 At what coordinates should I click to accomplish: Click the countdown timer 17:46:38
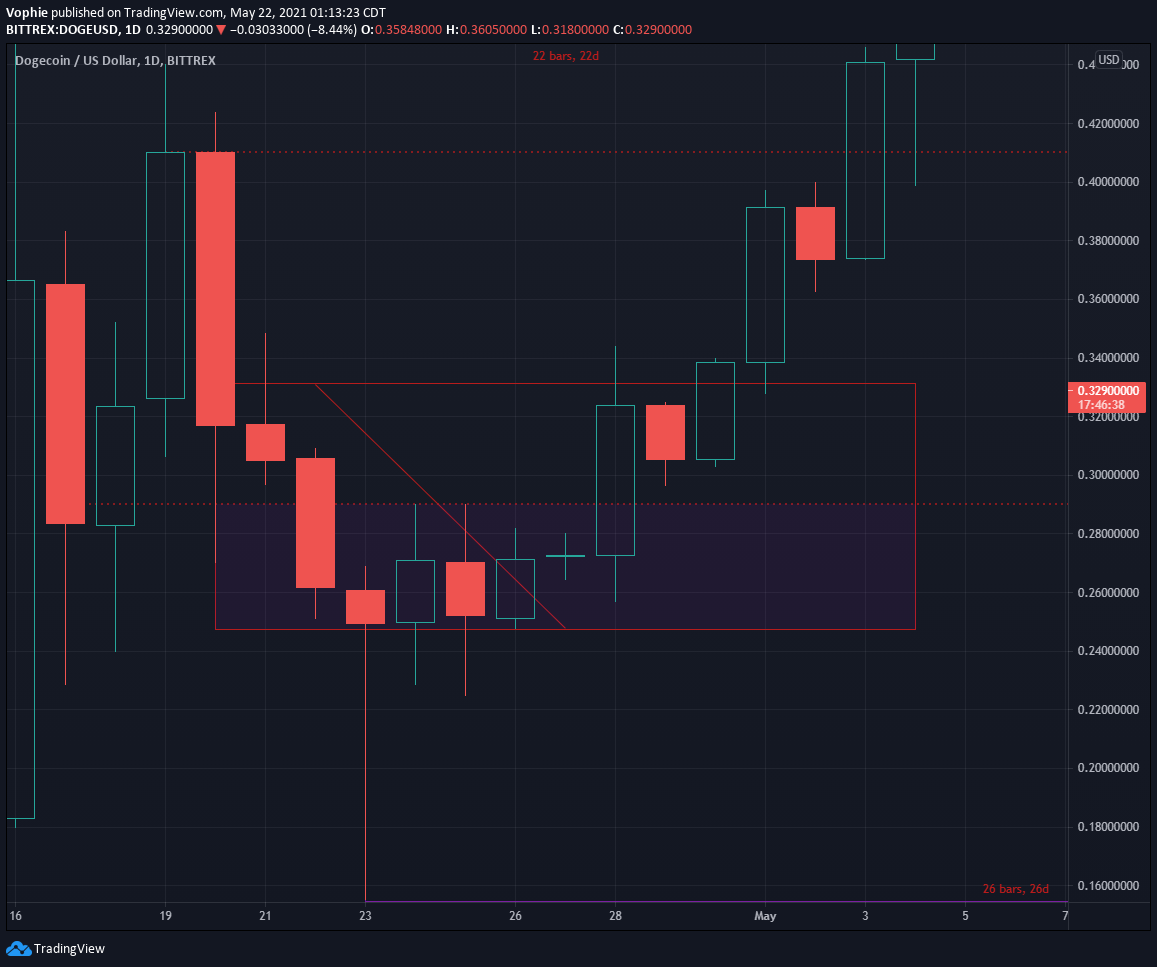1101,405
